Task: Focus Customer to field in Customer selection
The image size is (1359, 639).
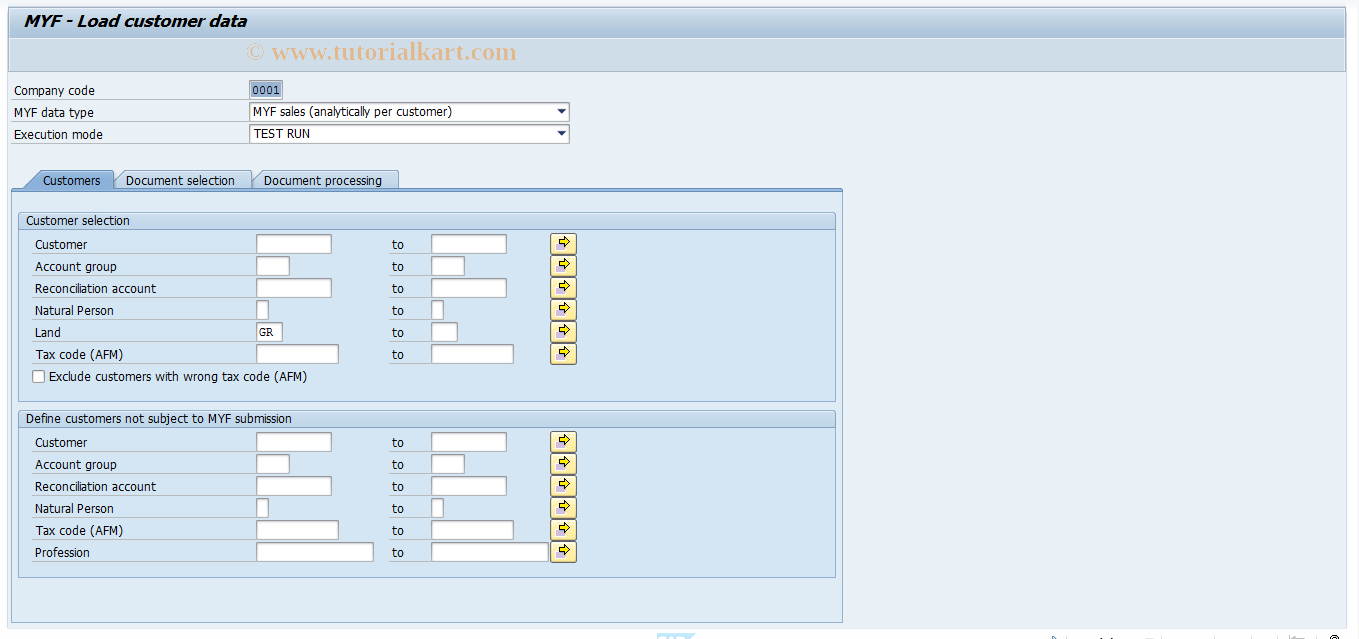Action: pos(469,244)
